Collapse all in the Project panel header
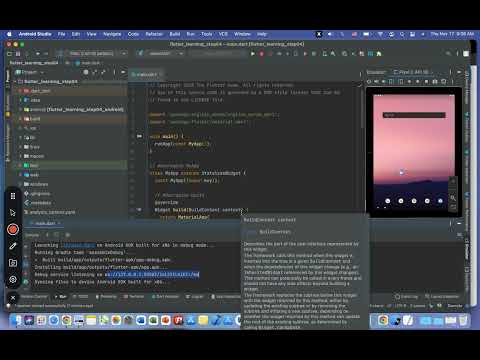 coord(103,72)
